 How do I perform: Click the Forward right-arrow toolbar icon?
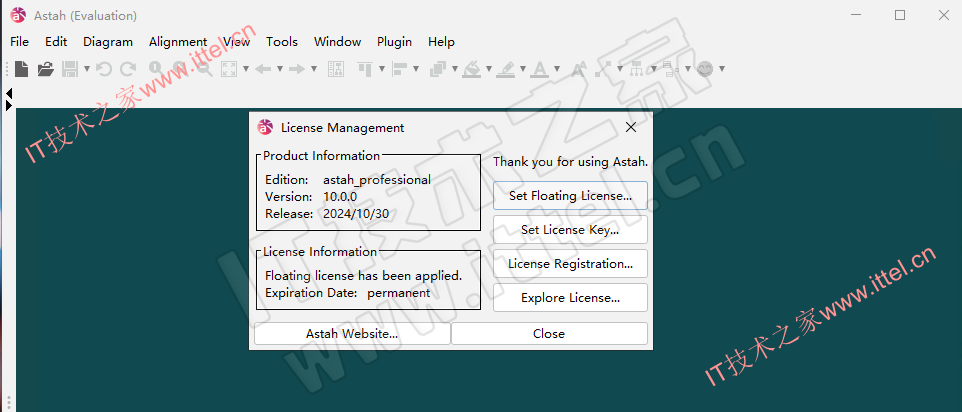[297, 69]
